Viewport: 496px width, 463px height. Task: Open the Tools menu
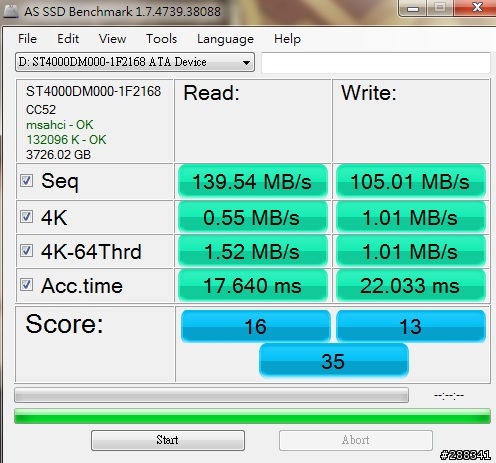161,39
